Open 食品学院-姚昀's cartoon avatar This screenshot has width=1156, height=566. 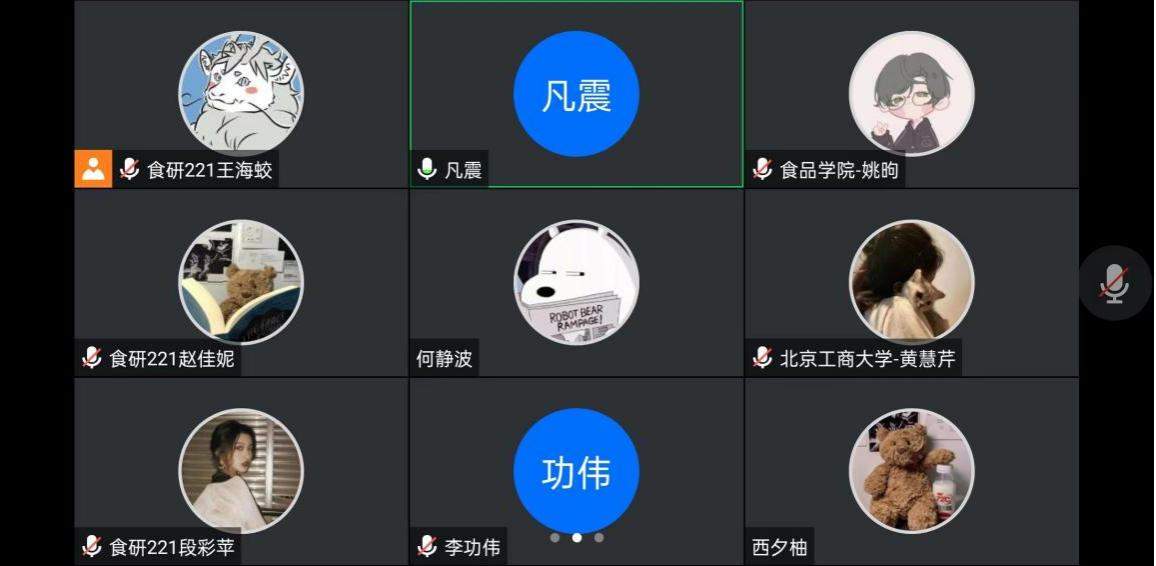point(912,94)
